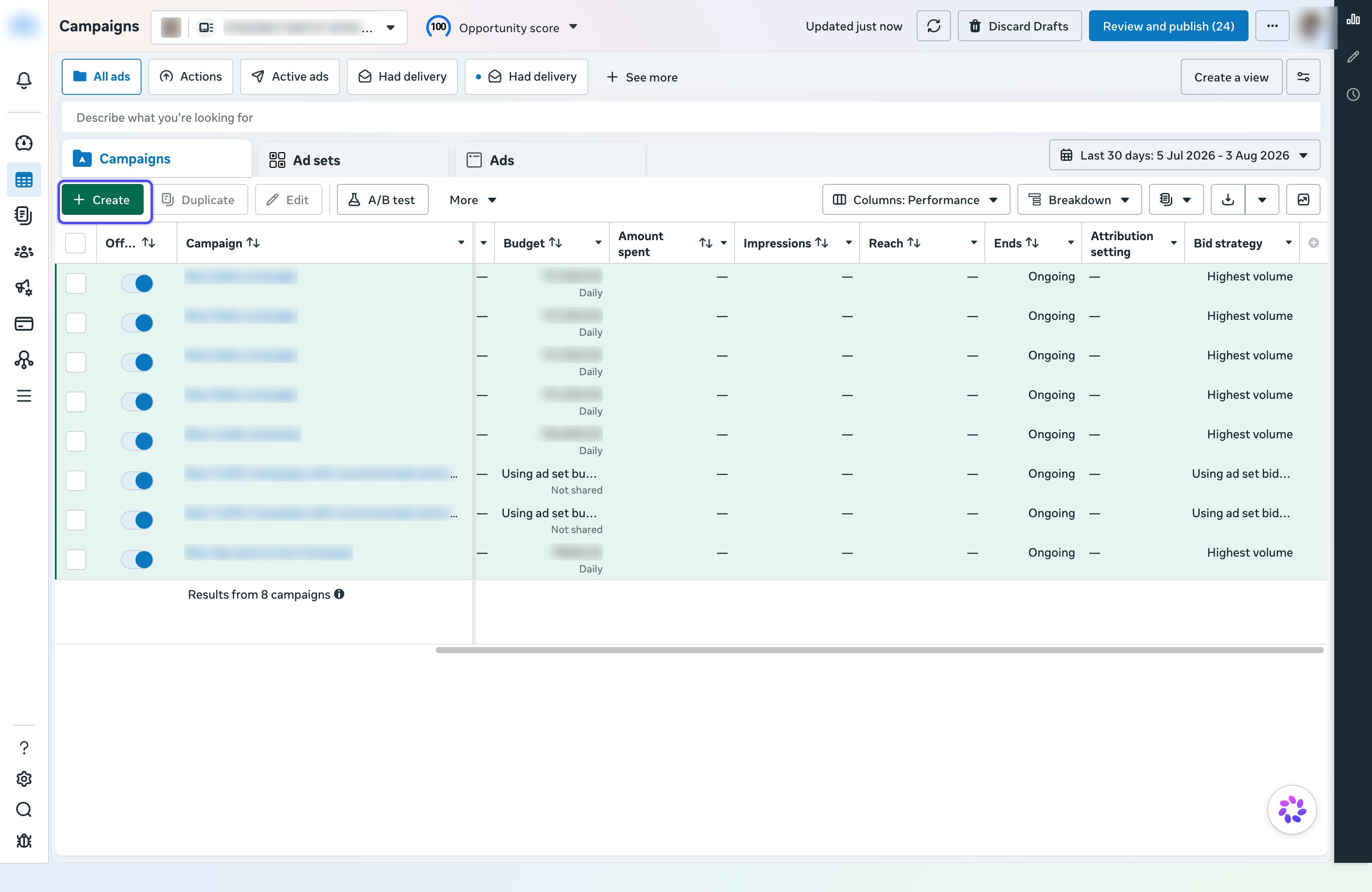This screenshot has height=892, width=1372.
Task: Open advertising settings megaphone icon in sidebar
Action: coord(24,288)
